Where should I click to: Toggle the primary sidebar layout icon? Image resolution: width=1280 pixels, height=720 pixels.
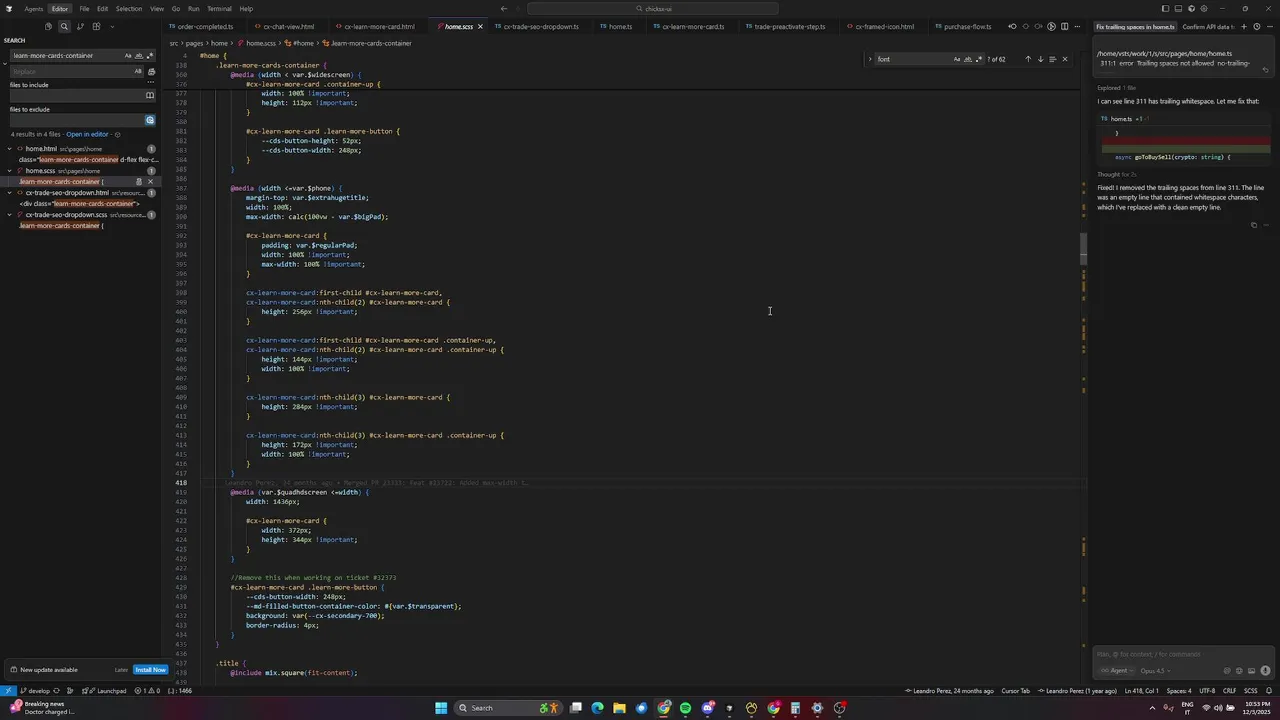coord(1166,9)
